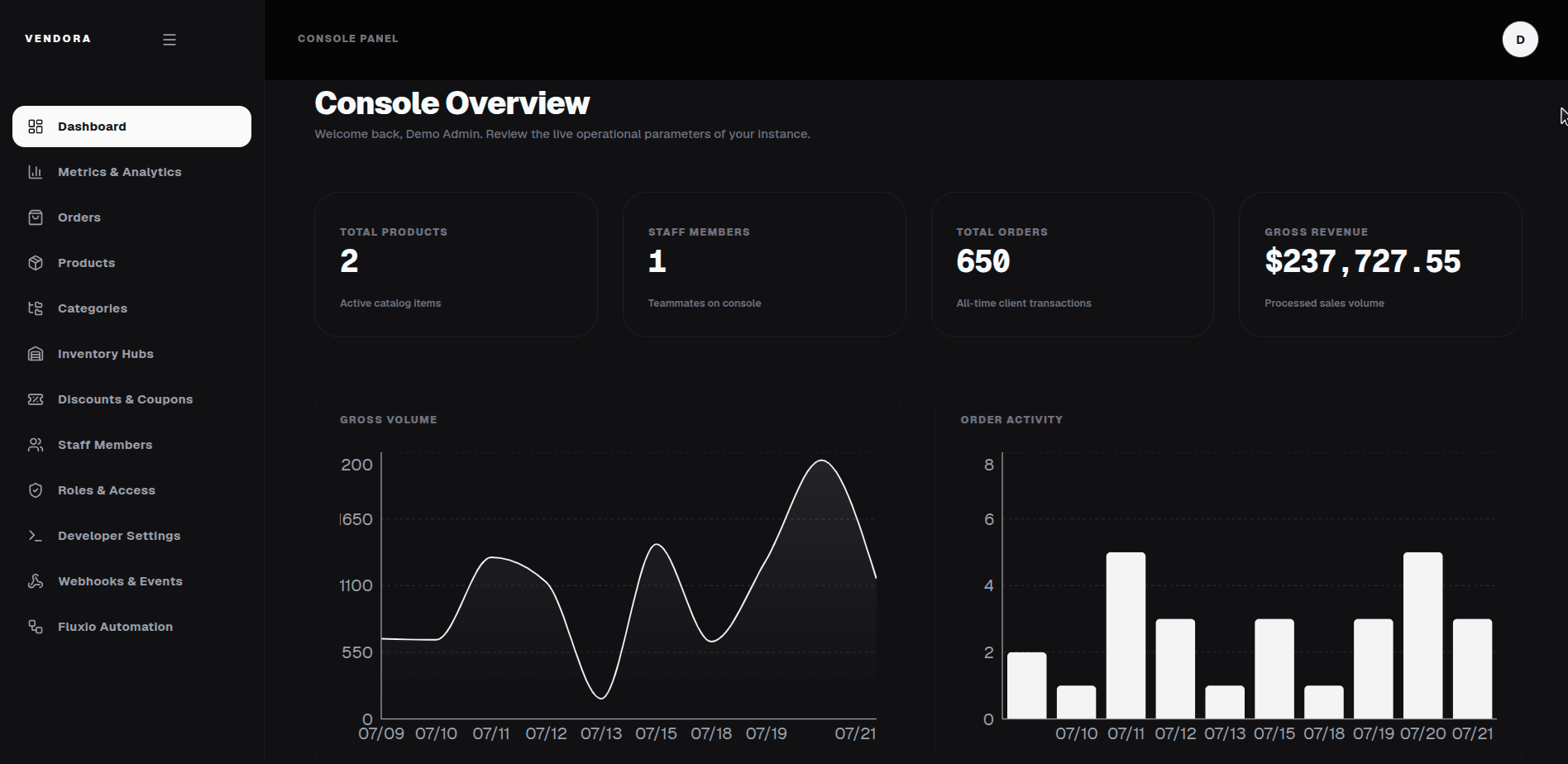Open the user menu via the D avatar

click(1520, 40)
